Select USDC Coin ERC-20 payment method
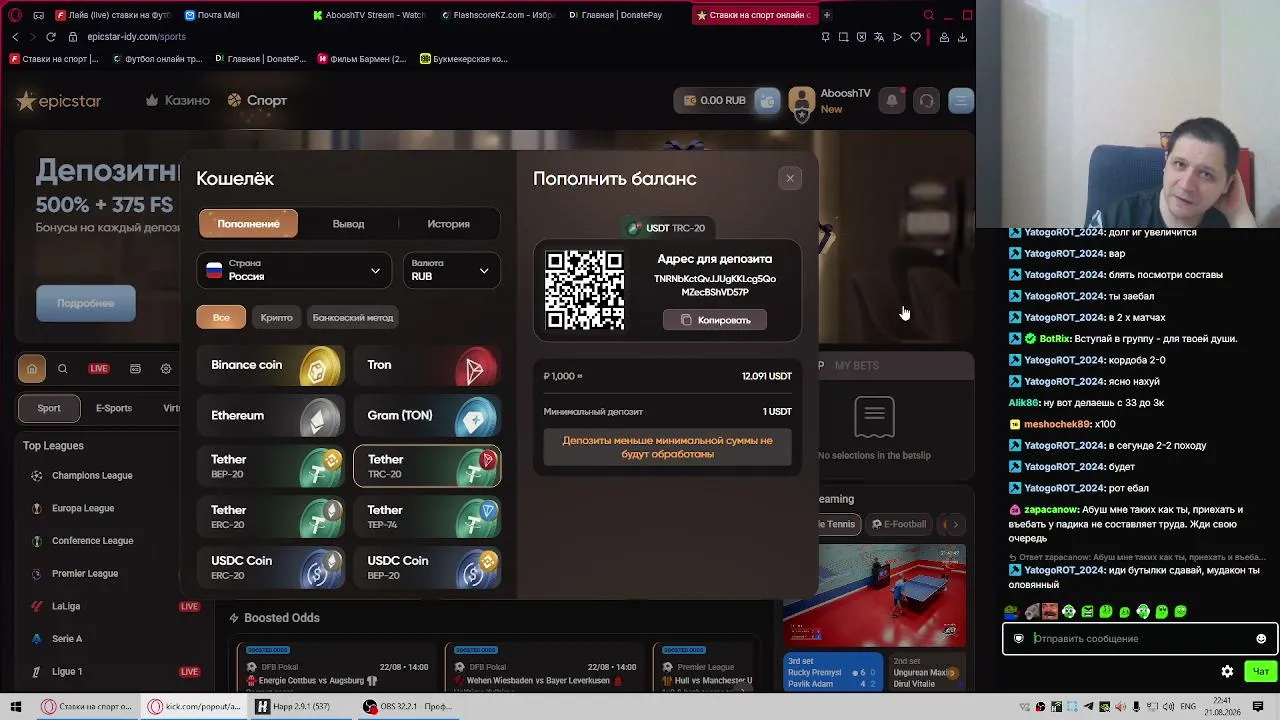 [x=271, y=567]
